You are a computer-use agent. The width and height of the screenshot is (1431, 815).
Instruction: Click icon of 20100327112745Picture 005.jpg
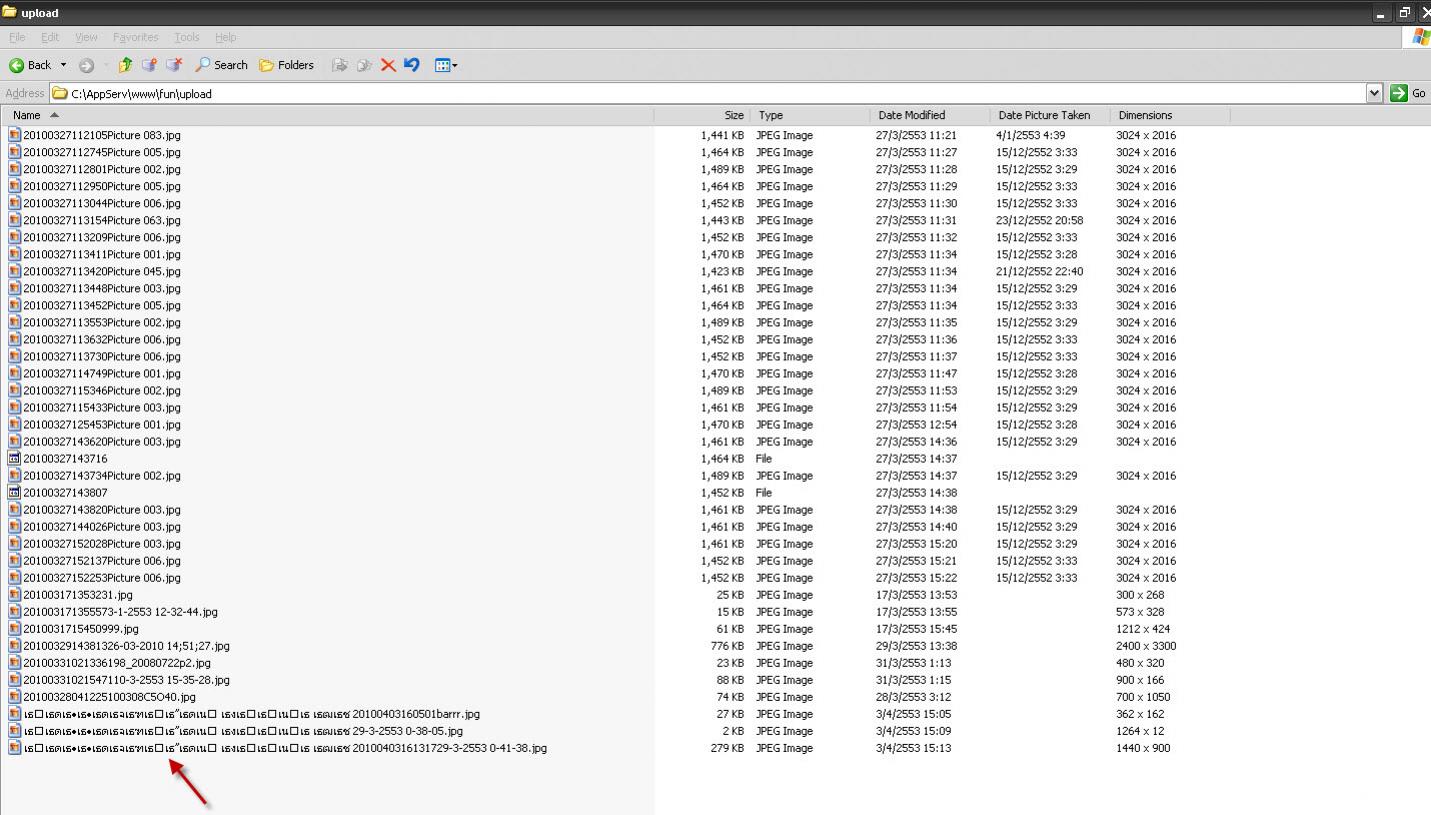pos(15,152)
